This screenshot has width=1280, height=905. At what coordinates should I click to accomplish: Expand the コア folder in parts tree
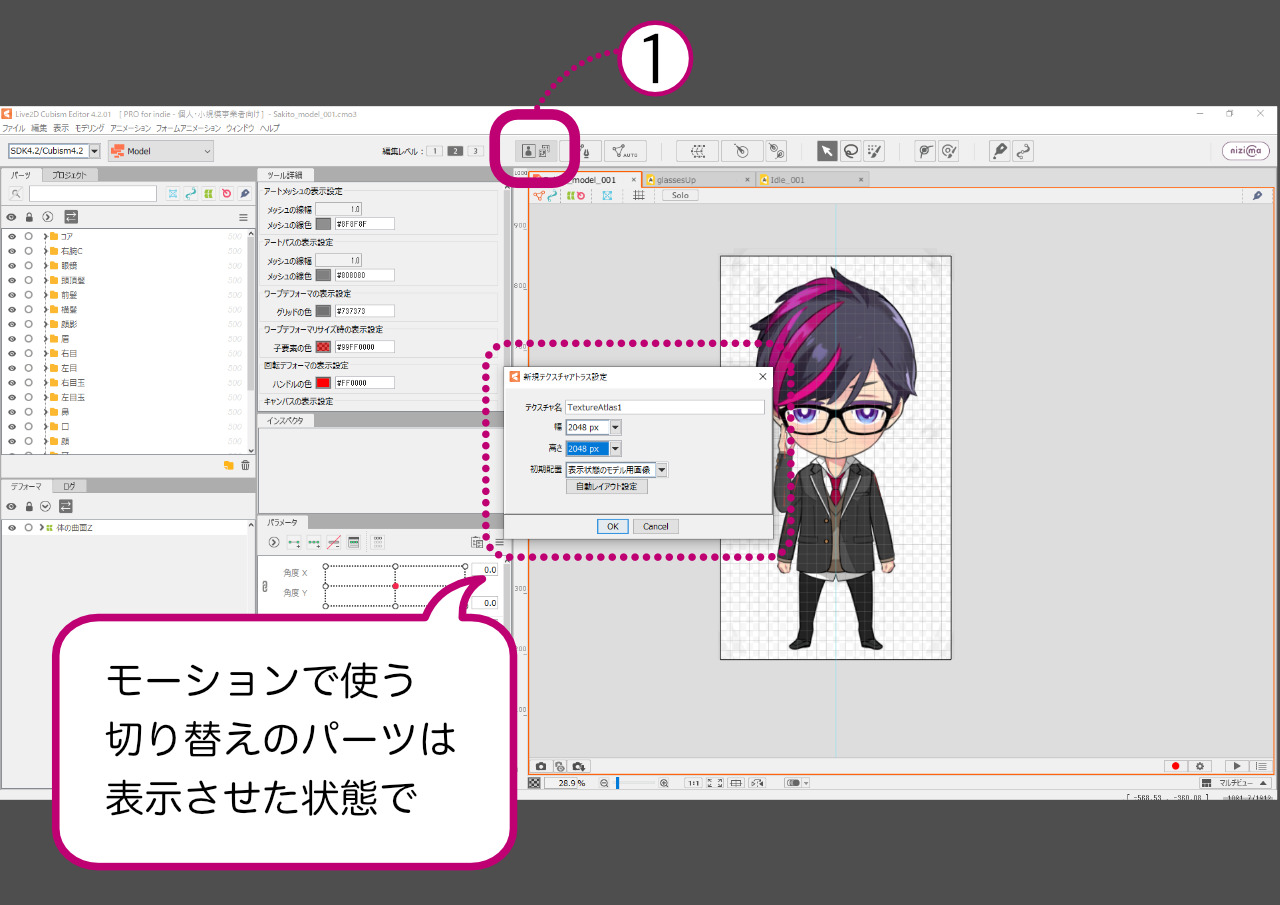[44, 236]
